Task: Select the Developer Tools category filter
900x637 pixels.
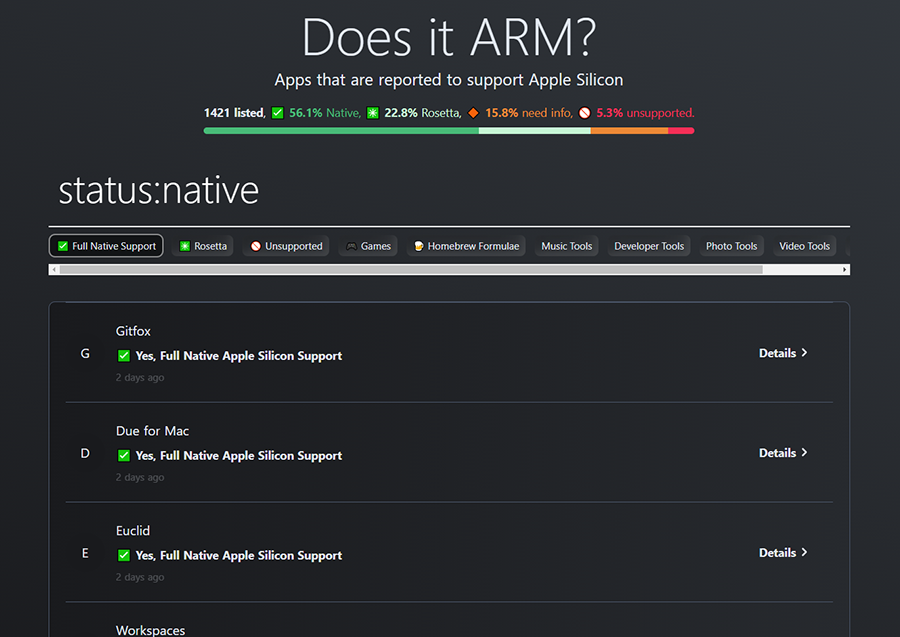Action: tap(649, 246)
